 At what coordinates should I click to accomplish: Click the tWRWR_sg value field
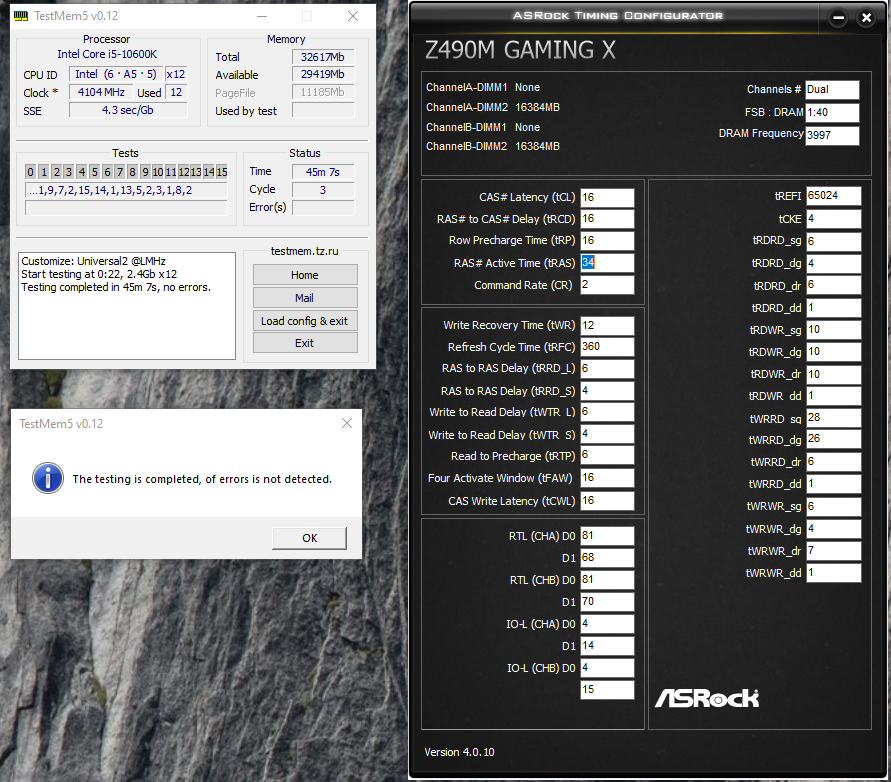pyautogui.click(x=834, y=506)
